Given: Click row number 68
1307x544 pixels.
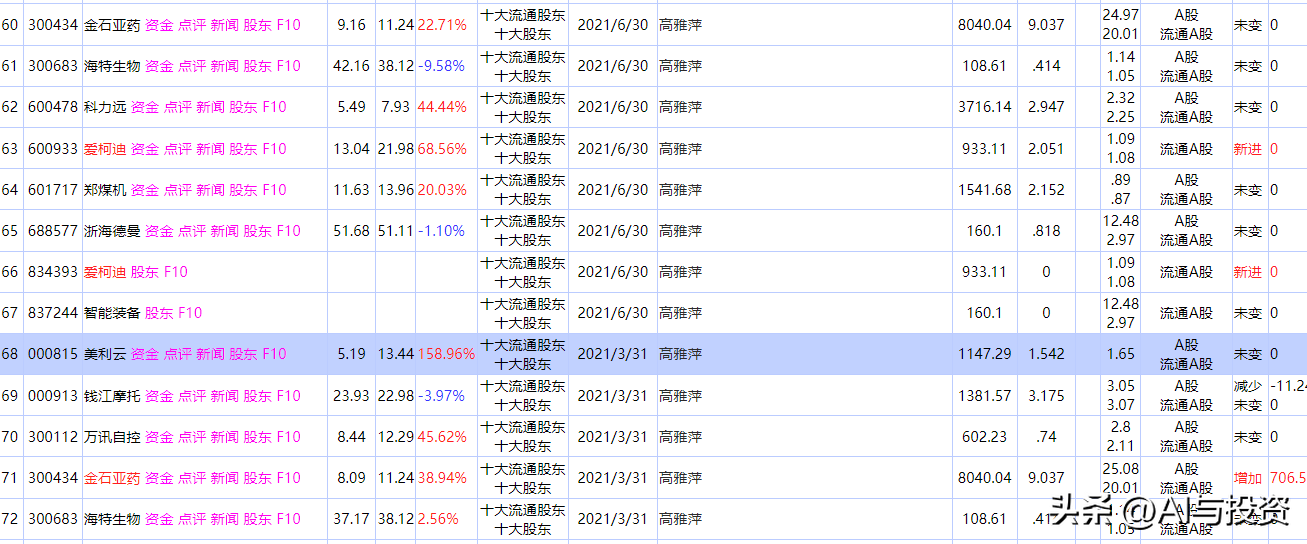Looking at the screenshot, I should (x=10, y=353).
